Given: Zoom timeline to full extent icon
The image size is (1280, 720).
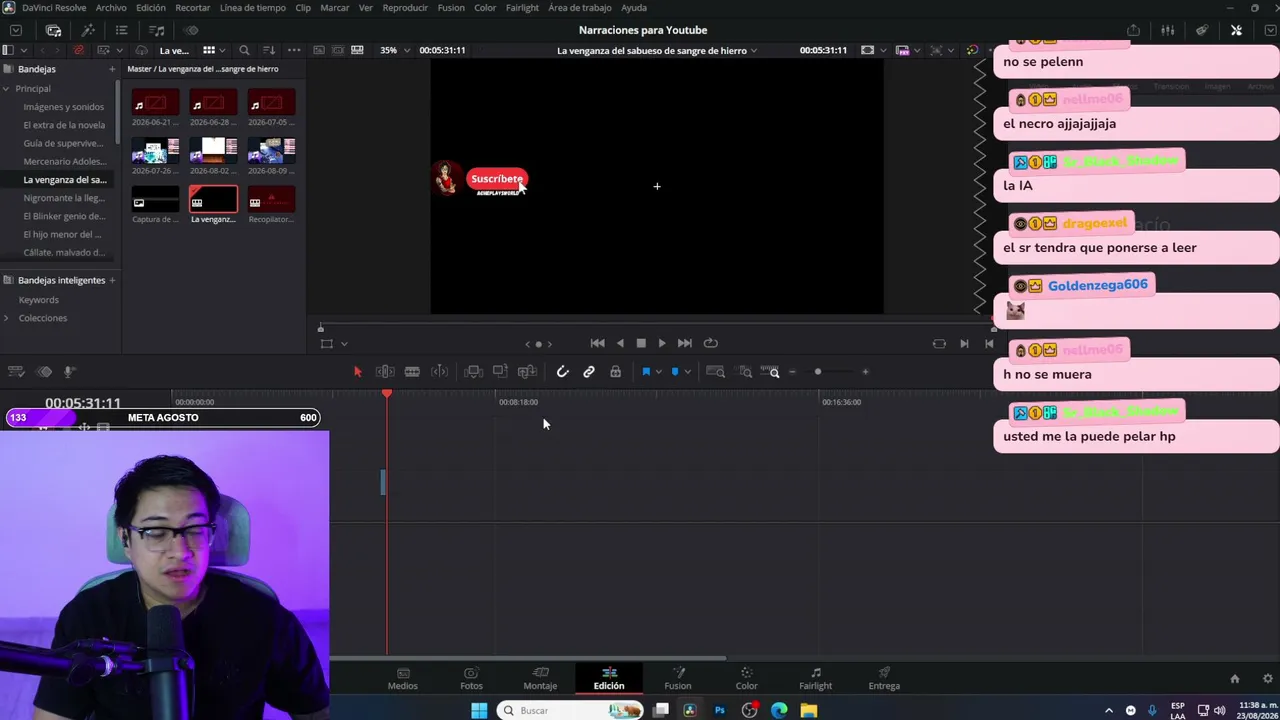Looking at the screenshot, I should tap(716, 372).
